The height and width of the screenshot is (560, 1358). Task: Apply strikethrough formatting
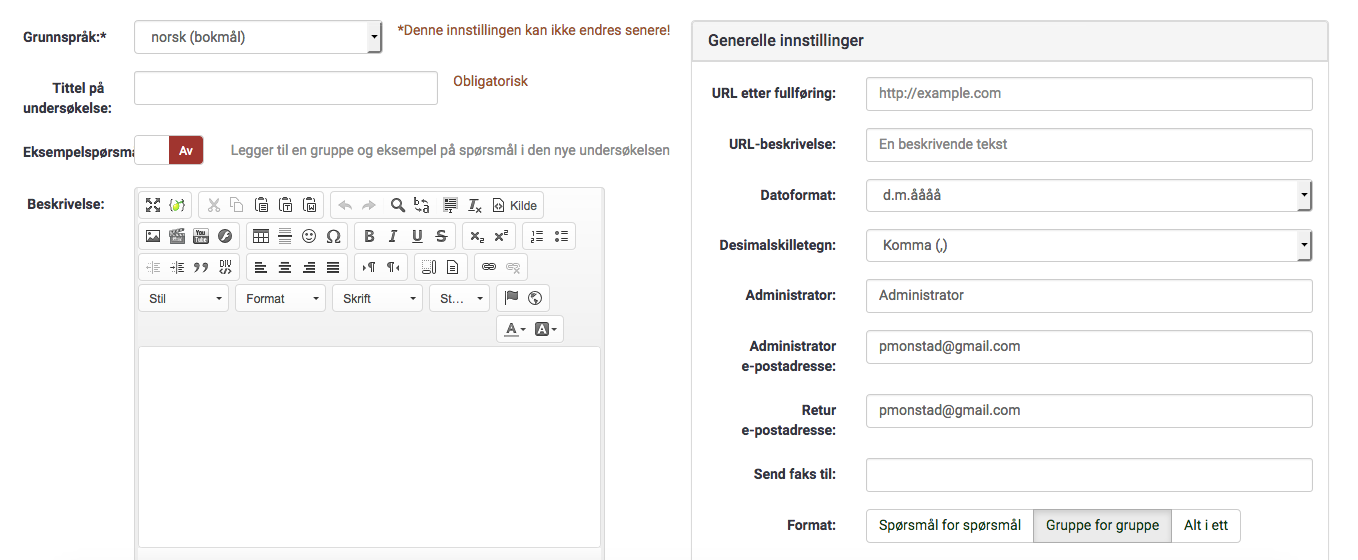click(x=441, y=237)
